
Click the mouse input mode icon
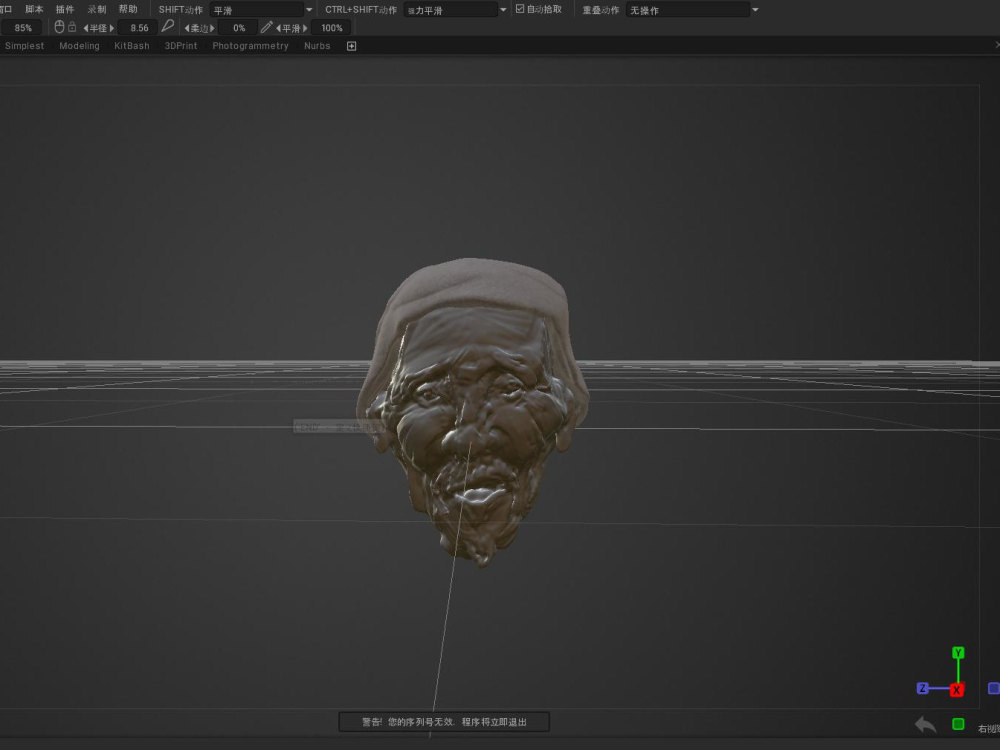coord(59,27)
